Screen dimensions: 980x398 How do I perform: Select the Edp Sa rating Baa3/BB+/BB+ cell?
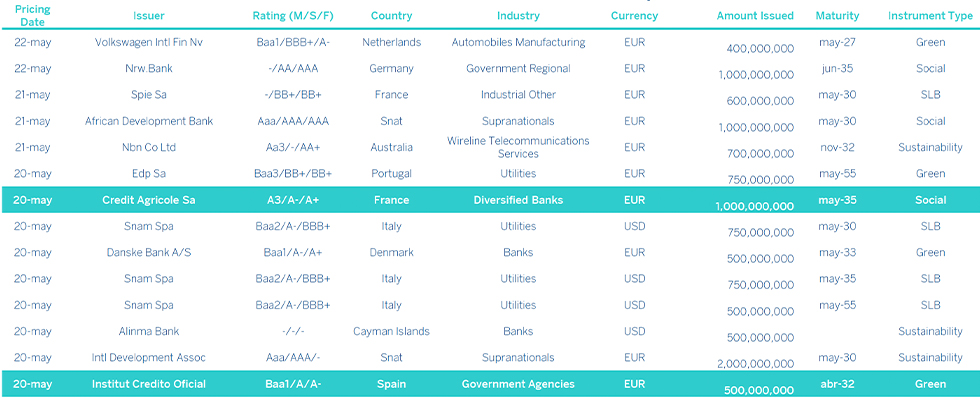(x=293, y=174)
